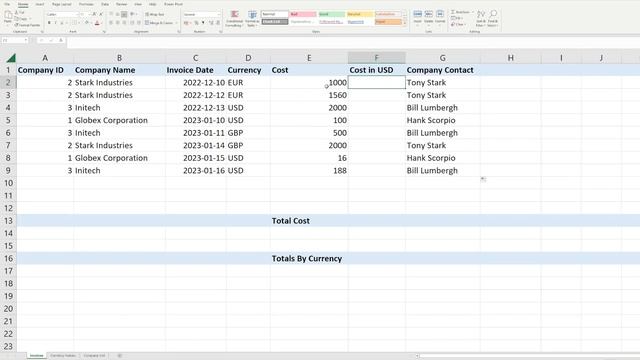Click Increase Font Size icon
Viewport: 640px width, 360px height.
pyautogui.click(x=94, y=14)
